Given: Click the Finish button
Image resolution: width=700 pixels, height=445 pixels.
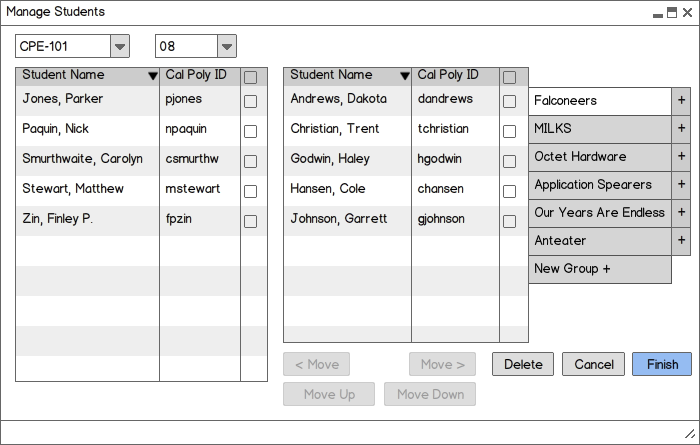Looking at the screenshot, I should click(x=662, y=364).
